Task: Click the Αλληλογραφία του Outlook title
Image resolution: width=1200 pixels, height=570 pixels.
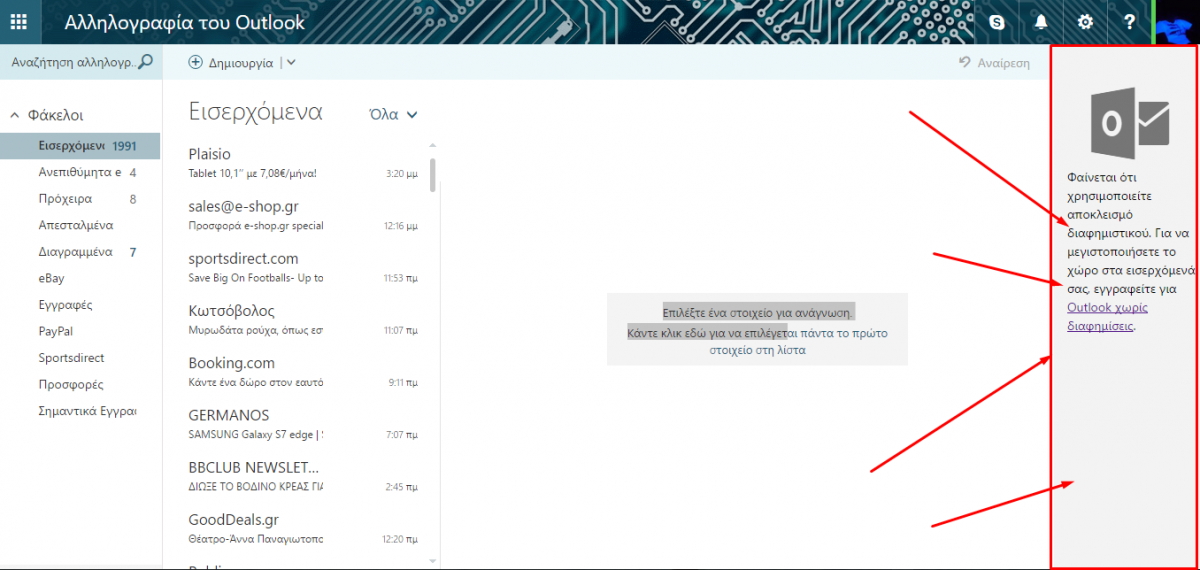Action: tap(185, 22)
